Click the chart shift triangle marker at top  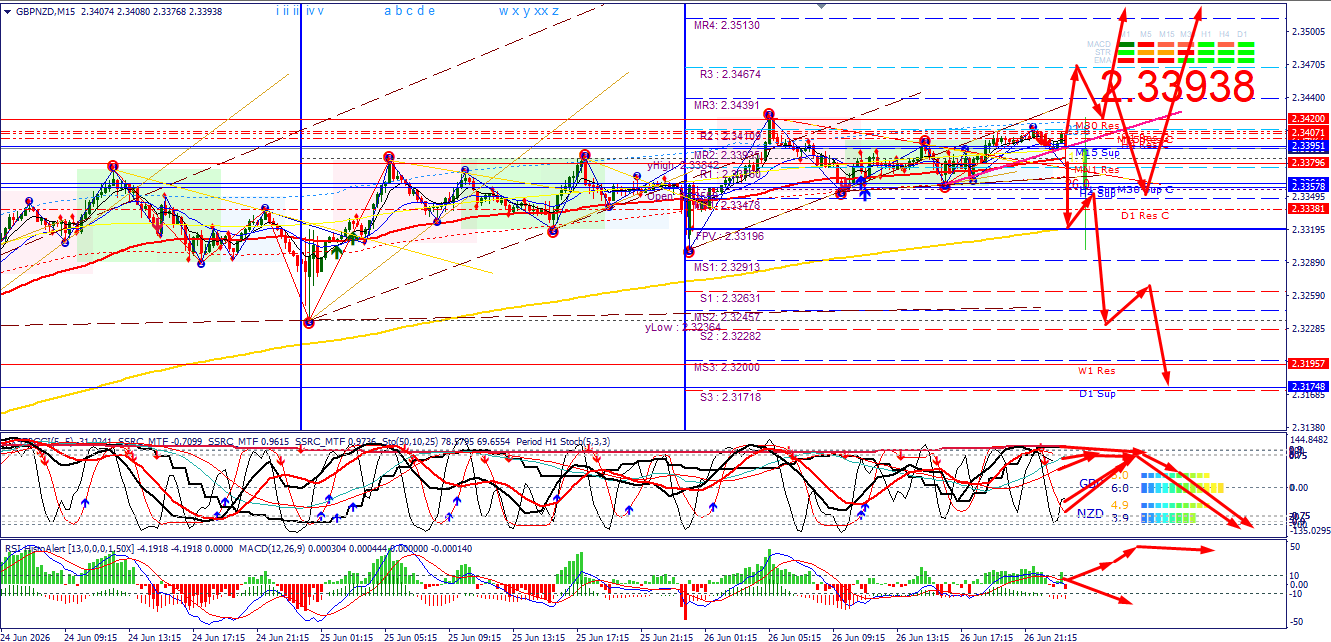(822, 5)
